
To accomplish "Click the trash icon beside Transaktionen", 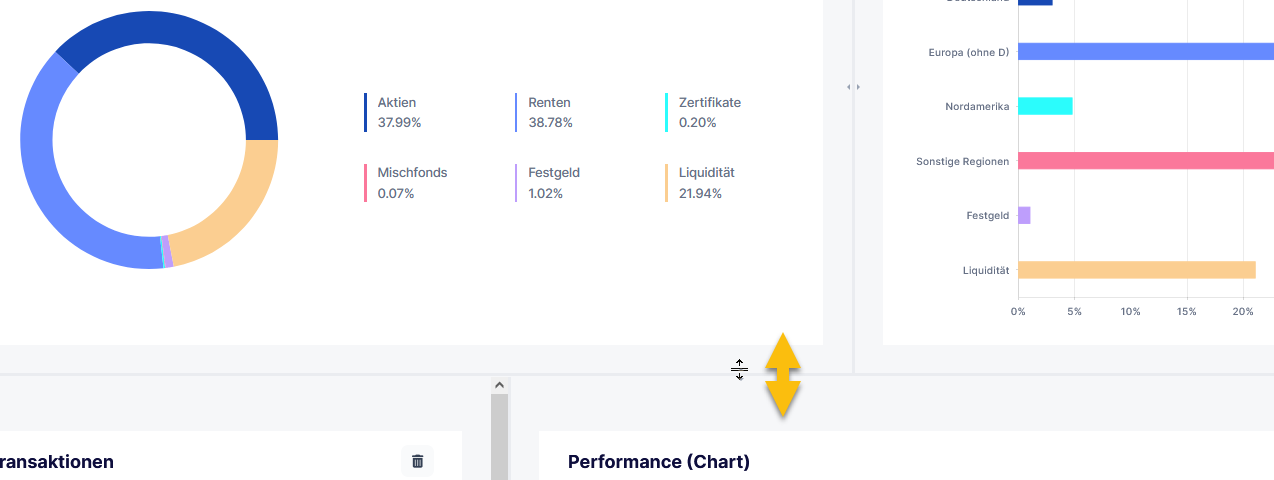I will 417,461.
